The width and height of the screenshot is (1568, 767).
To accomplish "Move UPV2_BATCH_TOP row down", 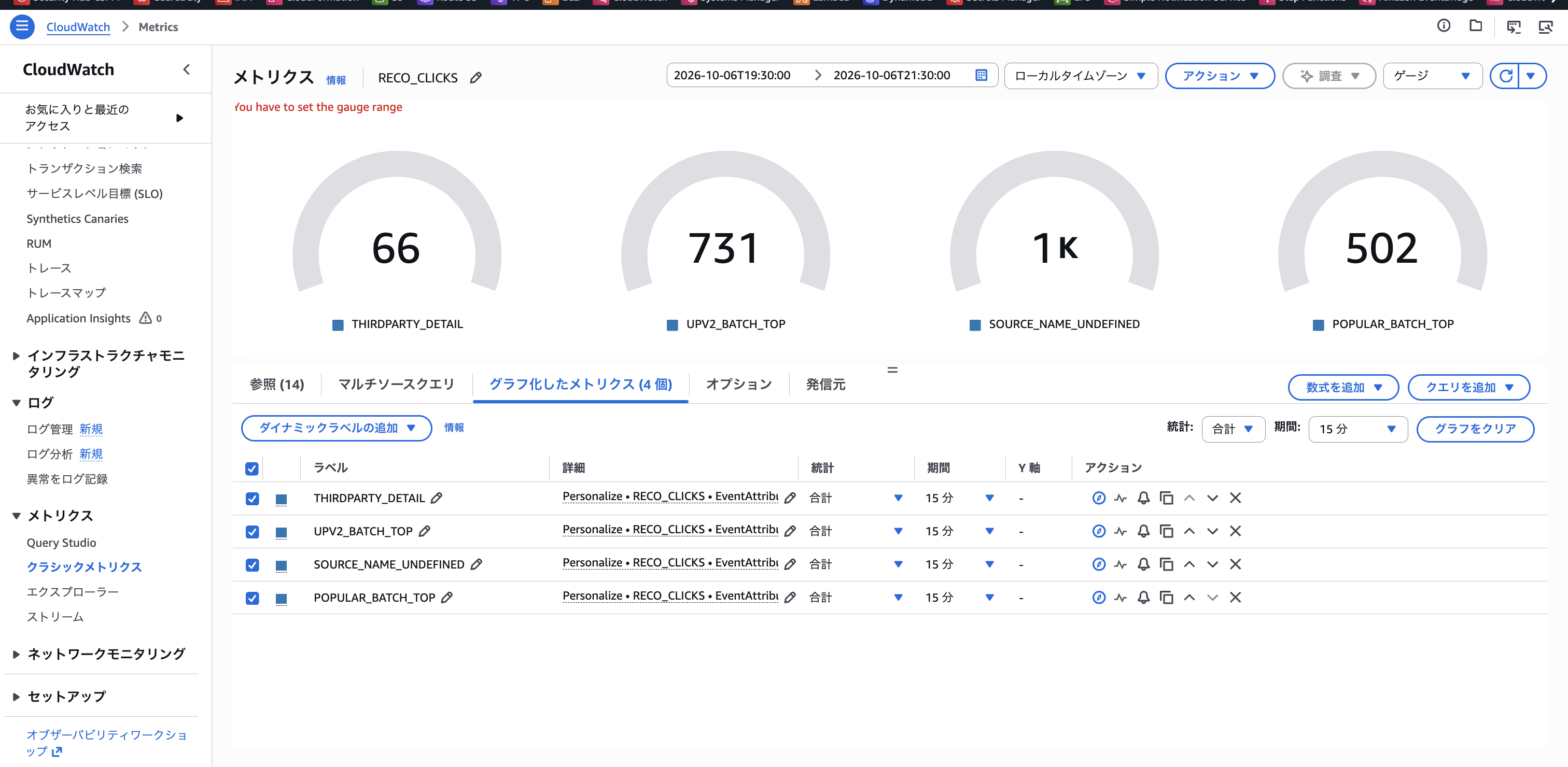I will (x=1212, y=532).
